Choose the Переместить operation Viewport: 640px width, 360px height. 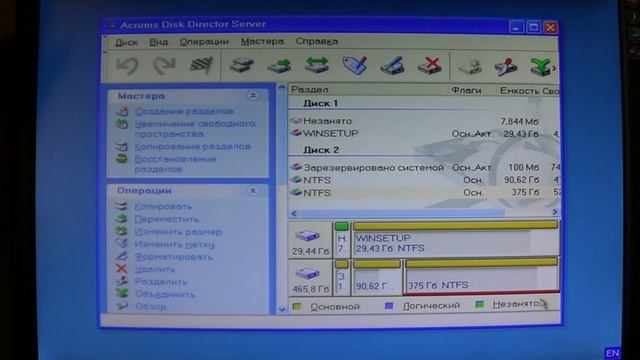pos(167,219)
